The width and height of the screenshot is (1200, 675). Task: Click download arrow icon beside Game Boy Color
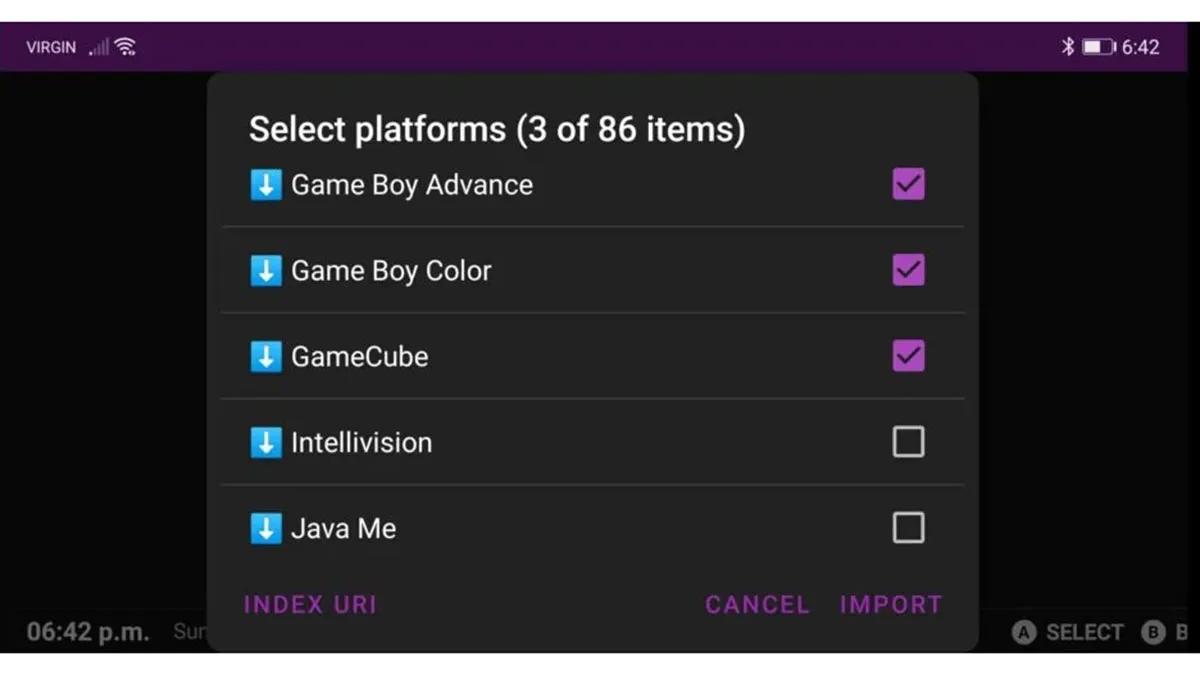[265, 271]
